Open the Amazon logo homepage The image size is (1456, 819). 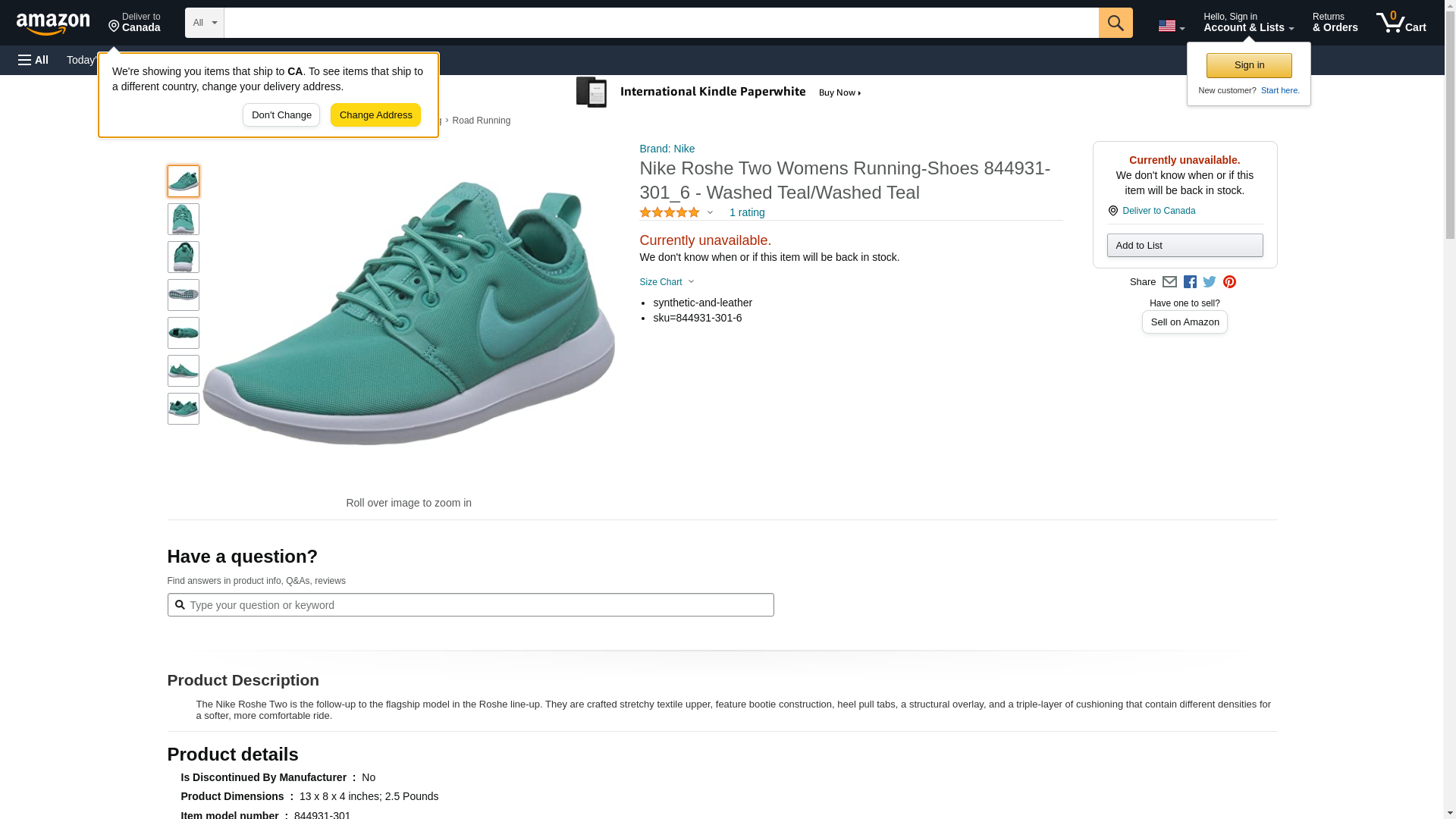53,24
